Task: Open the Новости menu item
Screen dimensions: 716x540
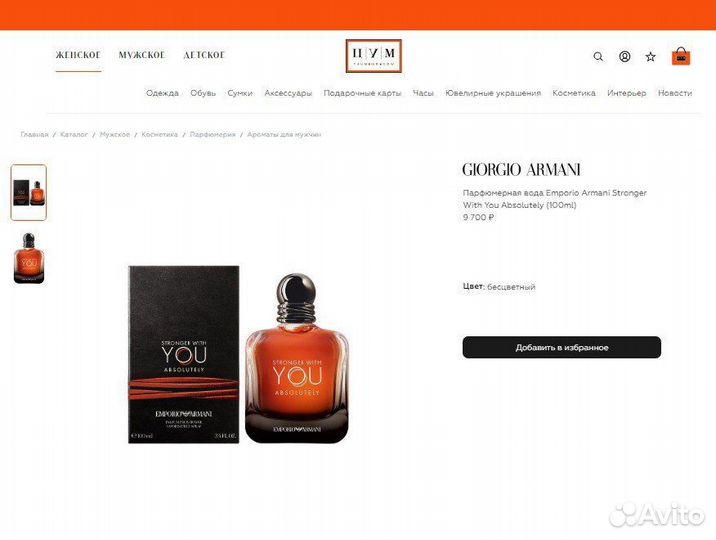Action: point(674,93)
